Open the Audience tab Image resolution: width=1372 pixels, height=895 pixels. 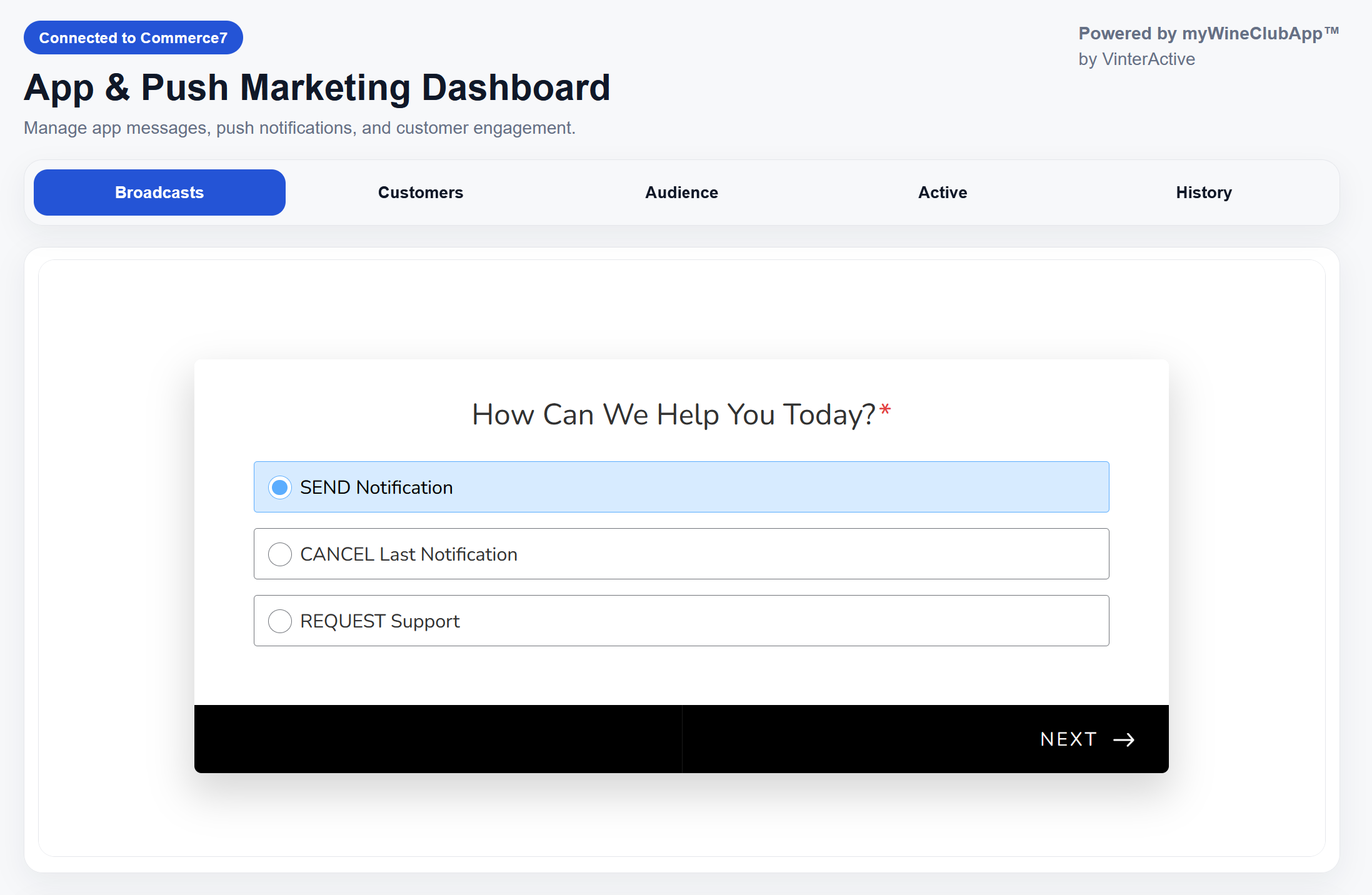coord(681,192)
